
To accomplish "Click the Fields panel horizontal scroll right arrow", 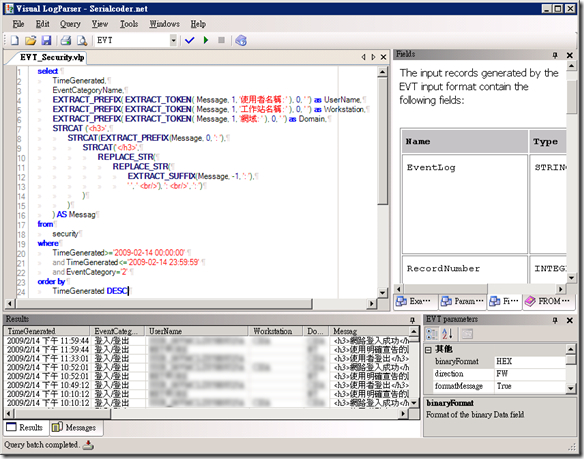I will 561,289.
